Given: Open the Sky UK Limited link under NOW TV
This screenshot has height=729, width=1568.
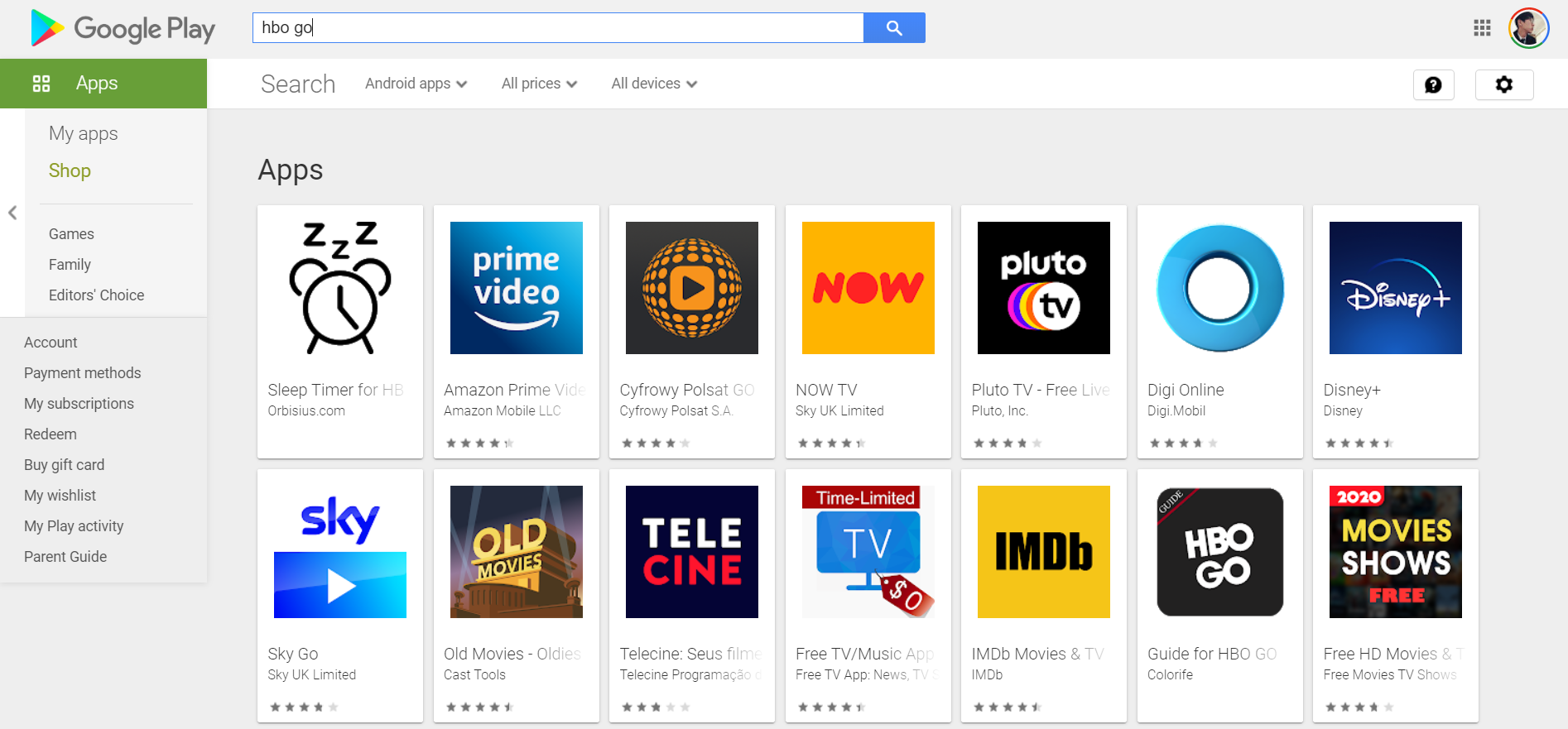Looking at the screenshot, I should click(x=839, y=411).
